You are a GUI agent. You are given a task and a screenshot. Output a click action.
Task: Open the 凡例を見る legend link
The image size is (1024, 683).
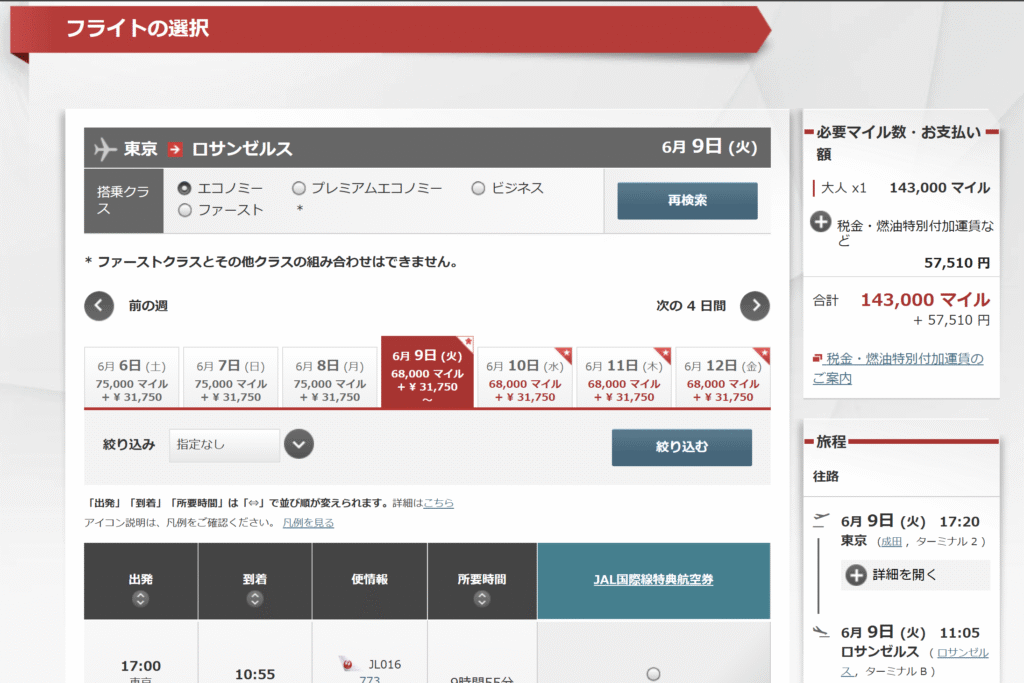point(308,522)
